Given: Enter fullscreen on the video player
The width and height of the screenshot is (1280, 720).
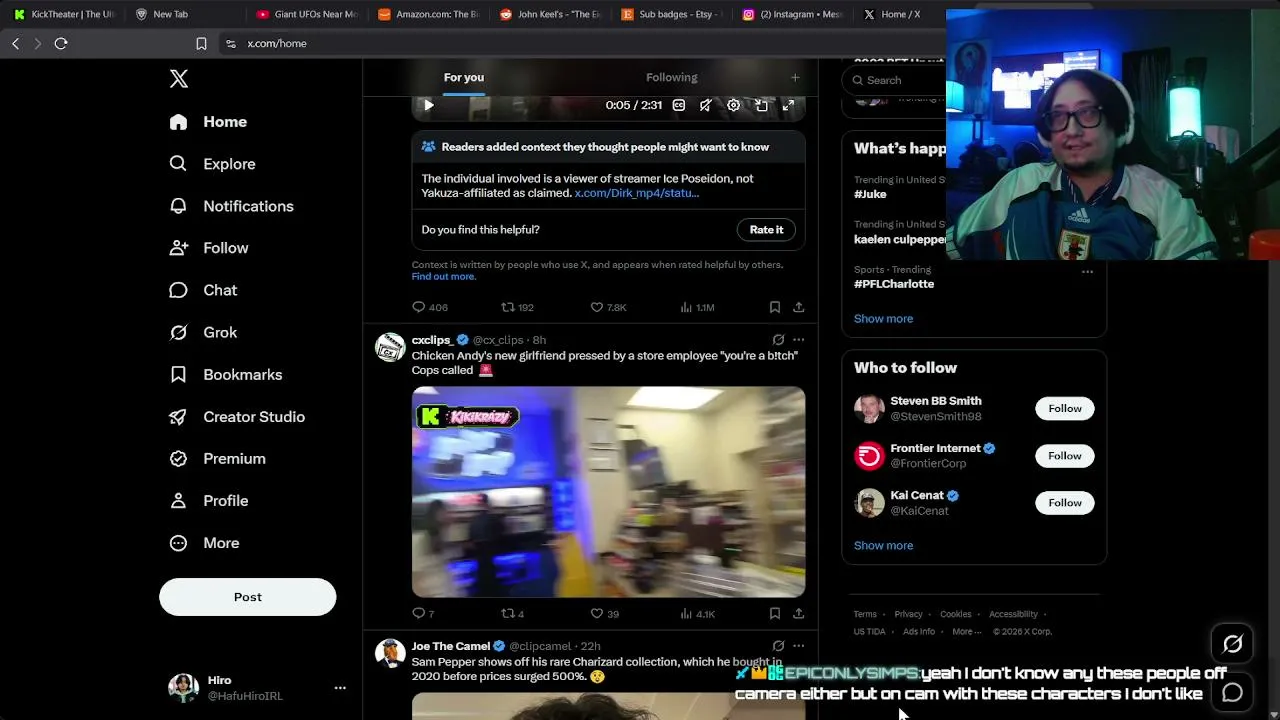Looking at the screenshot, I should 788,105.
